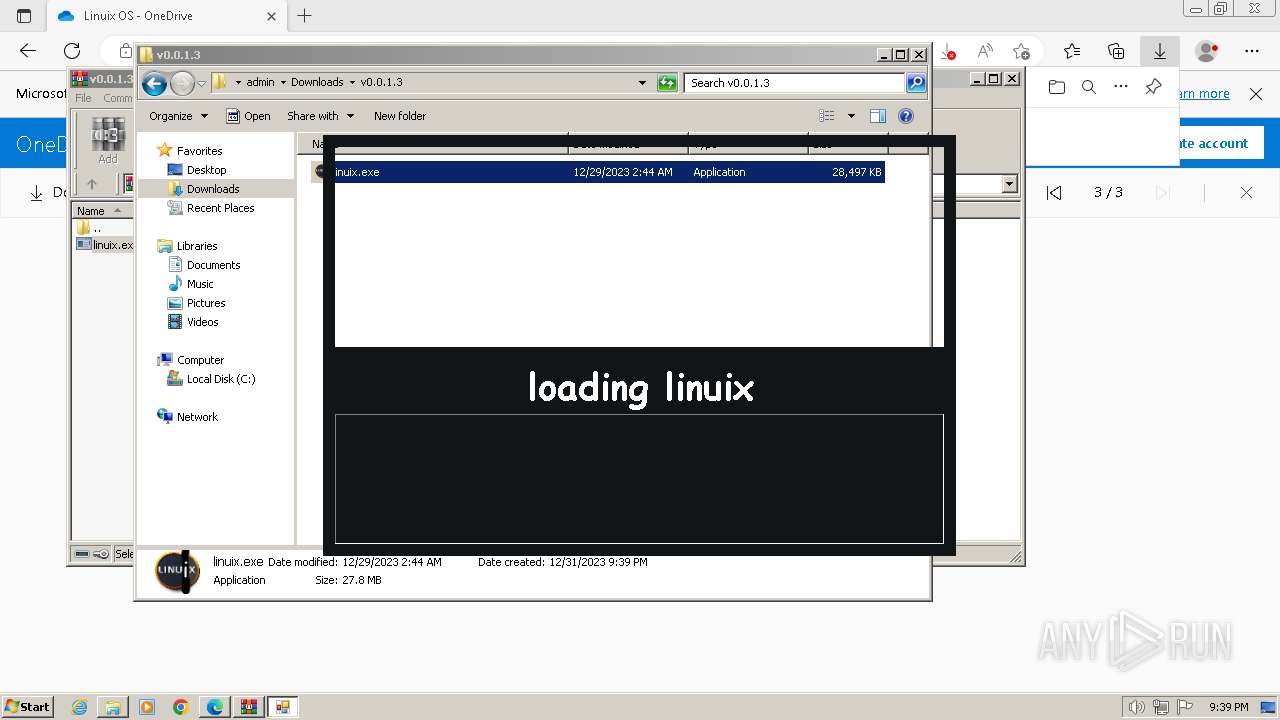
Task: Click Explorer forward navigation arrow
Action: coord(182,83)
